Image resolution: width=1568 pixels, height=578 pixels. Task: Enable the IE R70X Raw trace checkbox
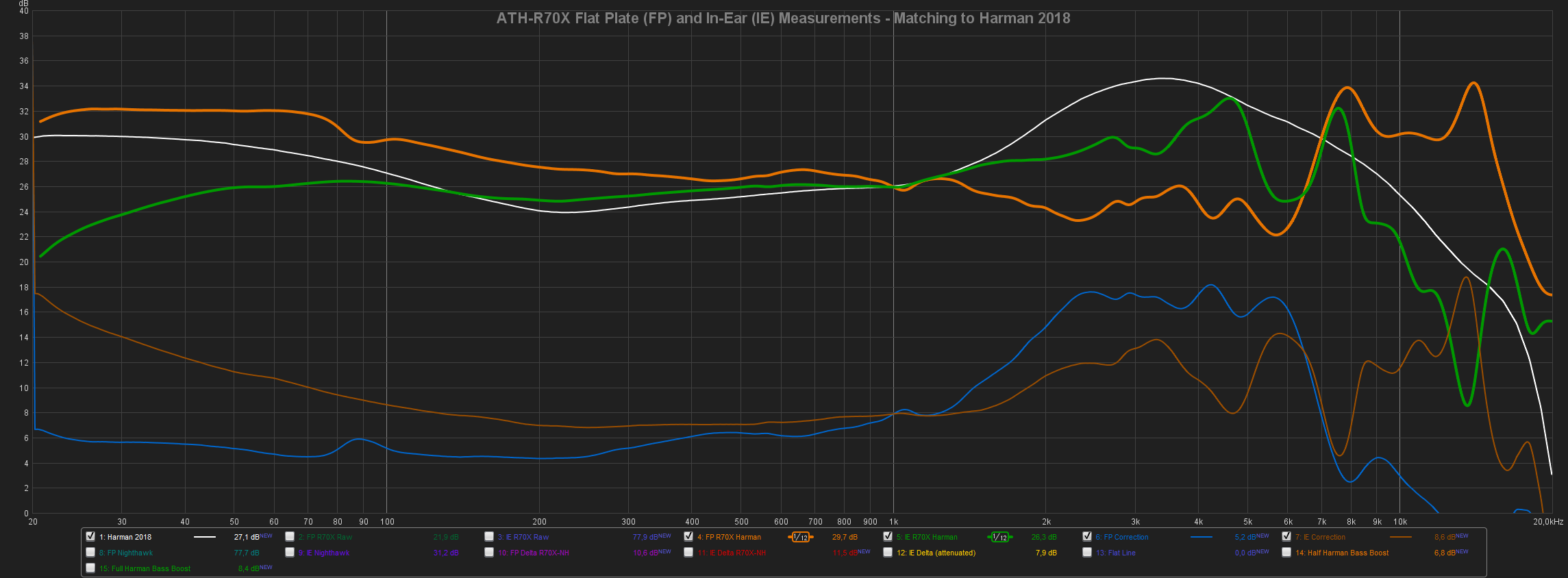(x=489, y=536)
